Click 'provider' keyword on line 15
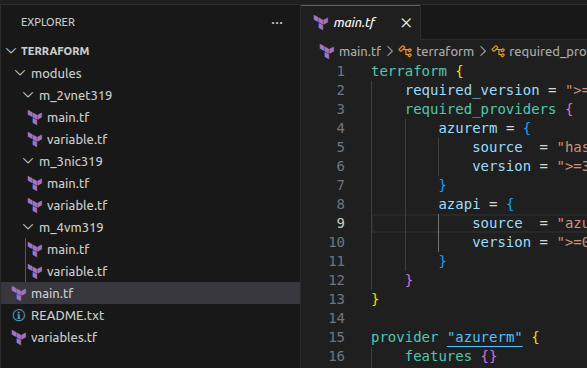Viewport: 587px width, 368px height. pyautogui.click(x=404, y=338)
